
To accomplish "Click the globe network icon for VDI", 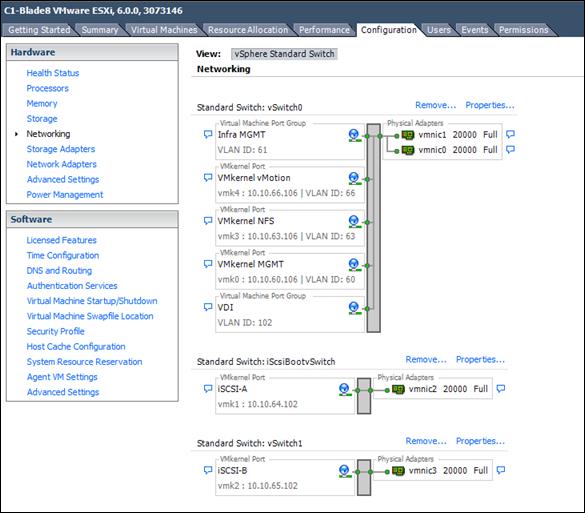I will click(354, 308).
